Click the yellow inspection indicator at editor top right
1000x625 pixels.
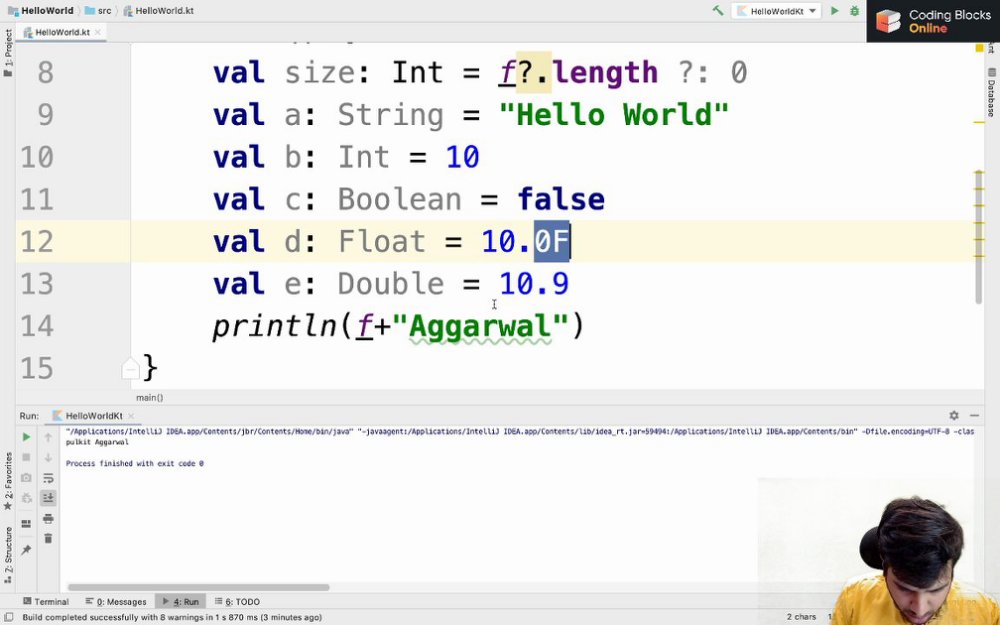(x=979, y=48)
